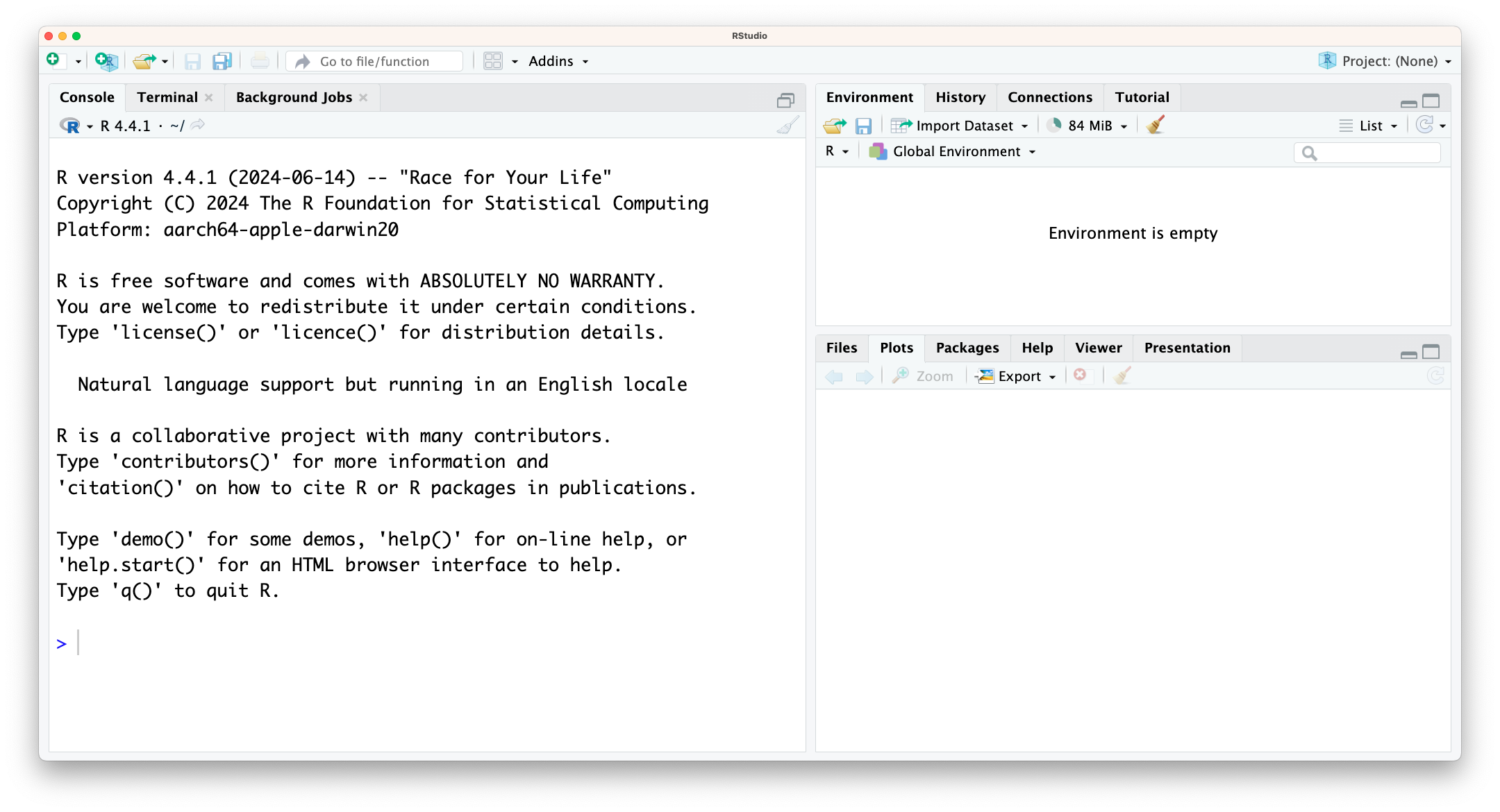Viewport: 1500px width, 812px height.
Task: Focus the Go to file/function field
Action: (375, 61)
